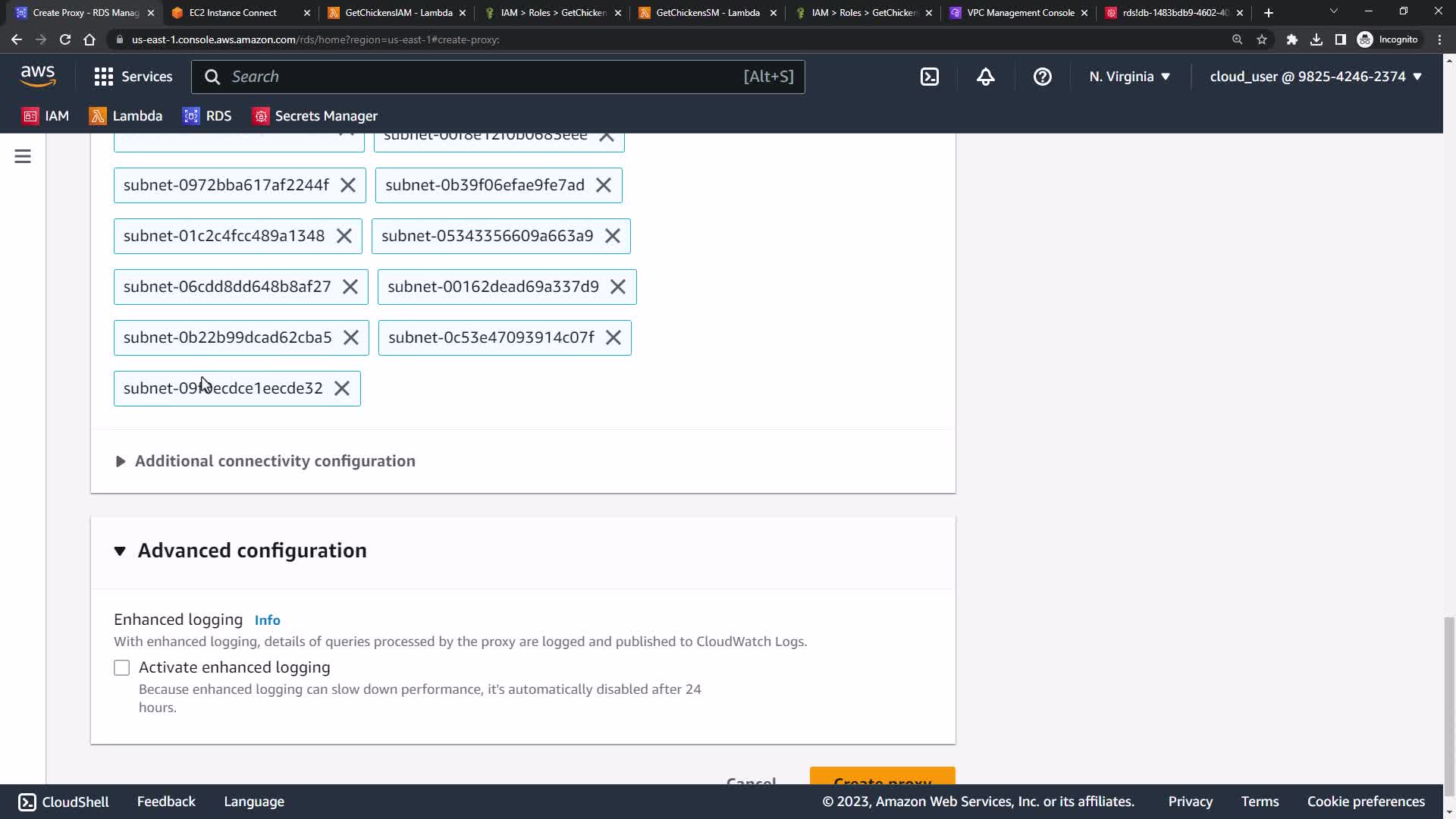Image resolution: width=1456 pixels, height=819 pixels.
Task: Open the Services grid menu
Action: click(x=133, y=77)
